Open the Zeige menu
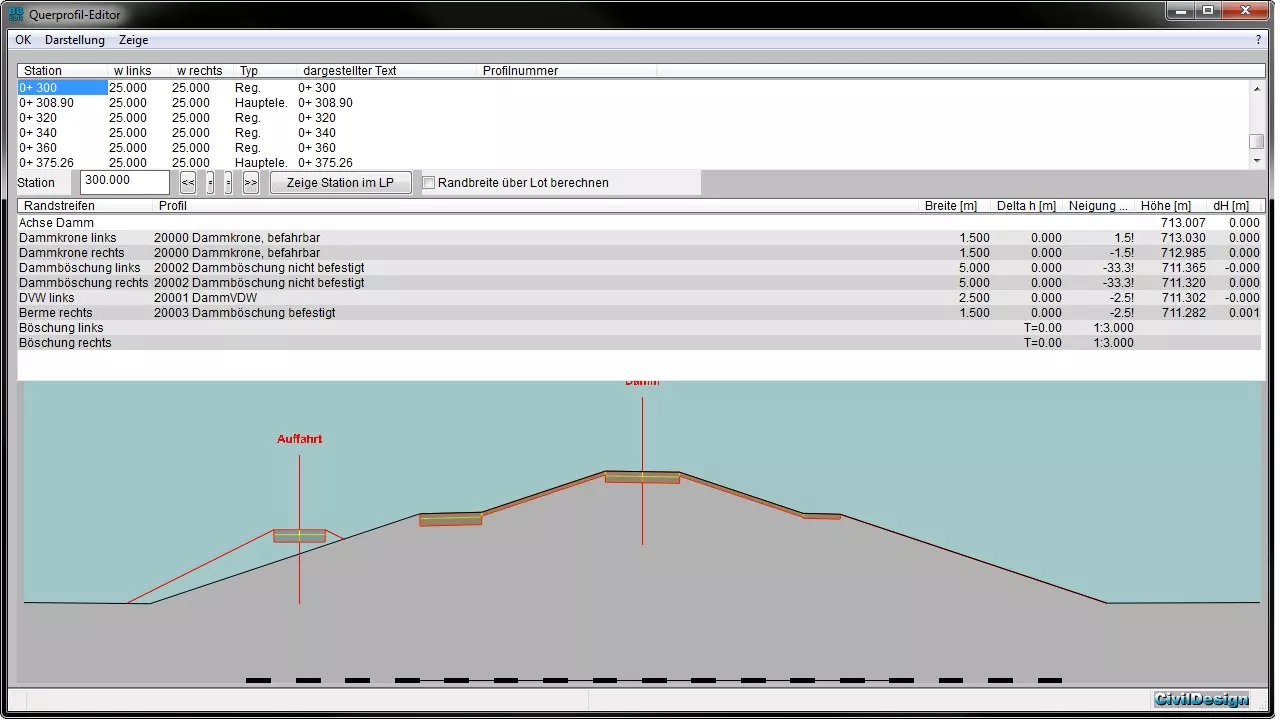 133,40
